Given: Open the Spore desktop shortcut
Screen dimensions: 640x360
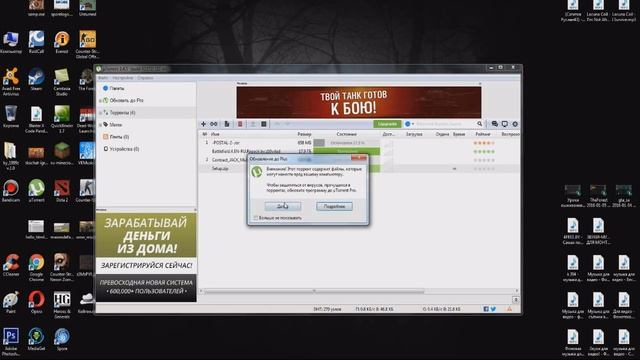Looking at the screenshot, I should click(x=62, y=340).
